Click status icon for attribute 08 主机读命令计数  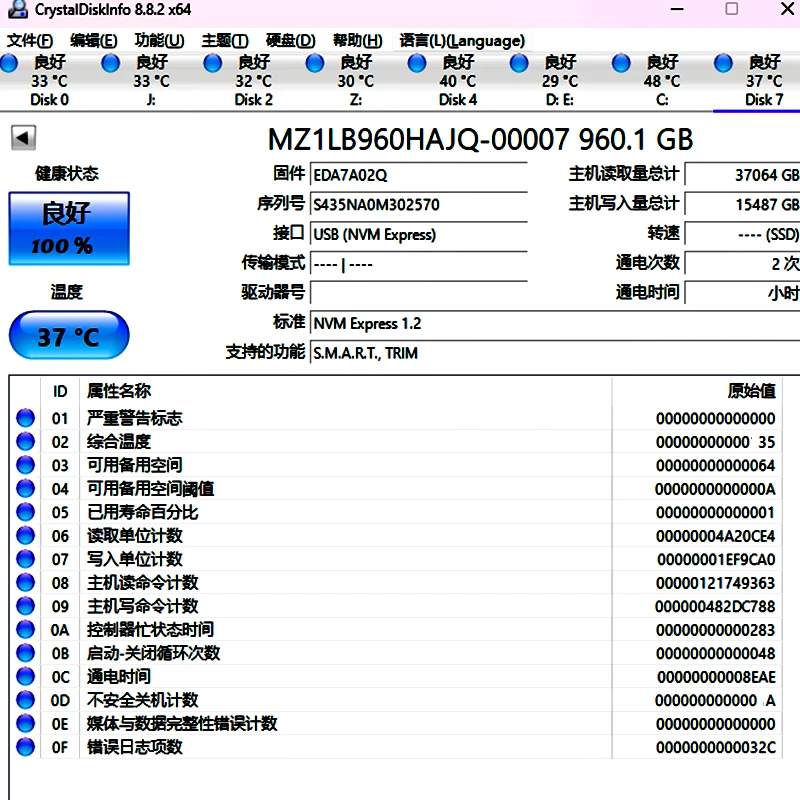click(x=26, y=582)
